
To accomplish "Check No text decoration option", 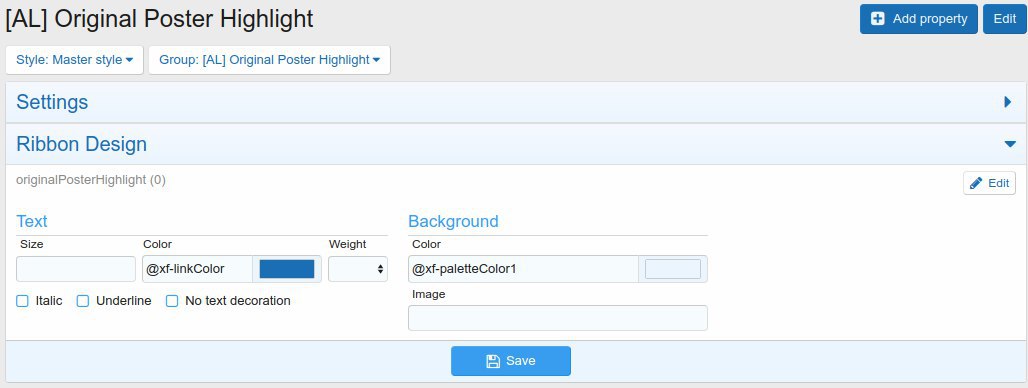I will click(x=172, y=301).
